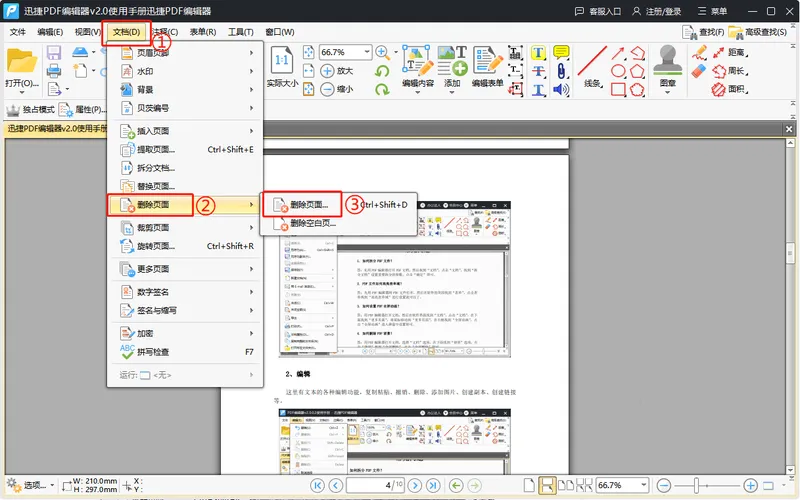Click the Properties 属性(P) button
Image resolution: width=800 pixels, height=500 pixels.
pos(83,109)
